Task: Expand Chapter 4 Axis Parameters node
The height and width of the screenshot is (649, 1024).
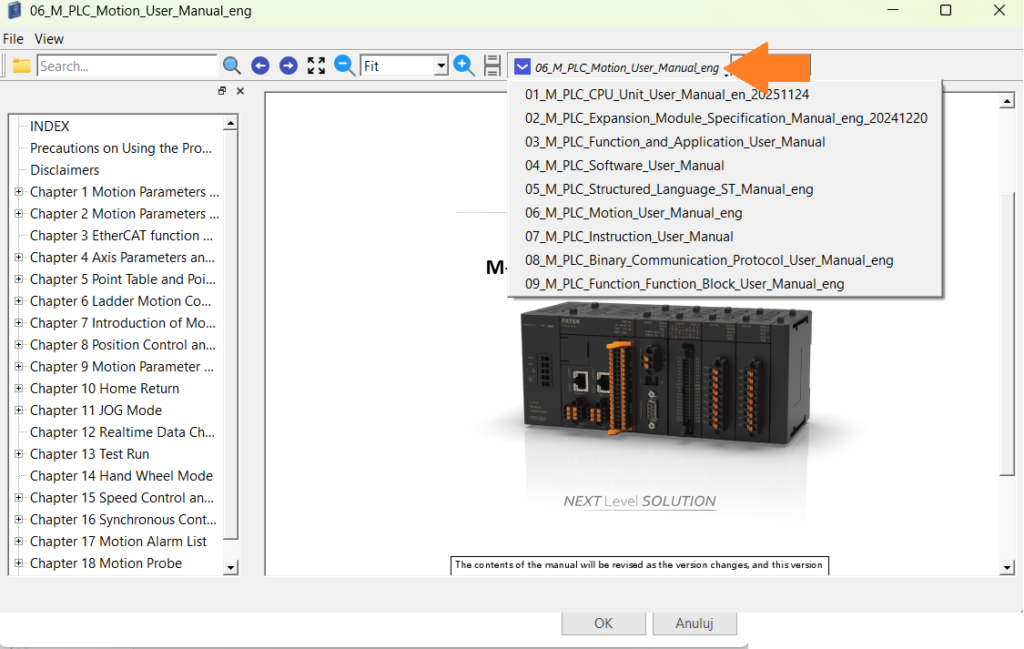Action: point(19,257)
